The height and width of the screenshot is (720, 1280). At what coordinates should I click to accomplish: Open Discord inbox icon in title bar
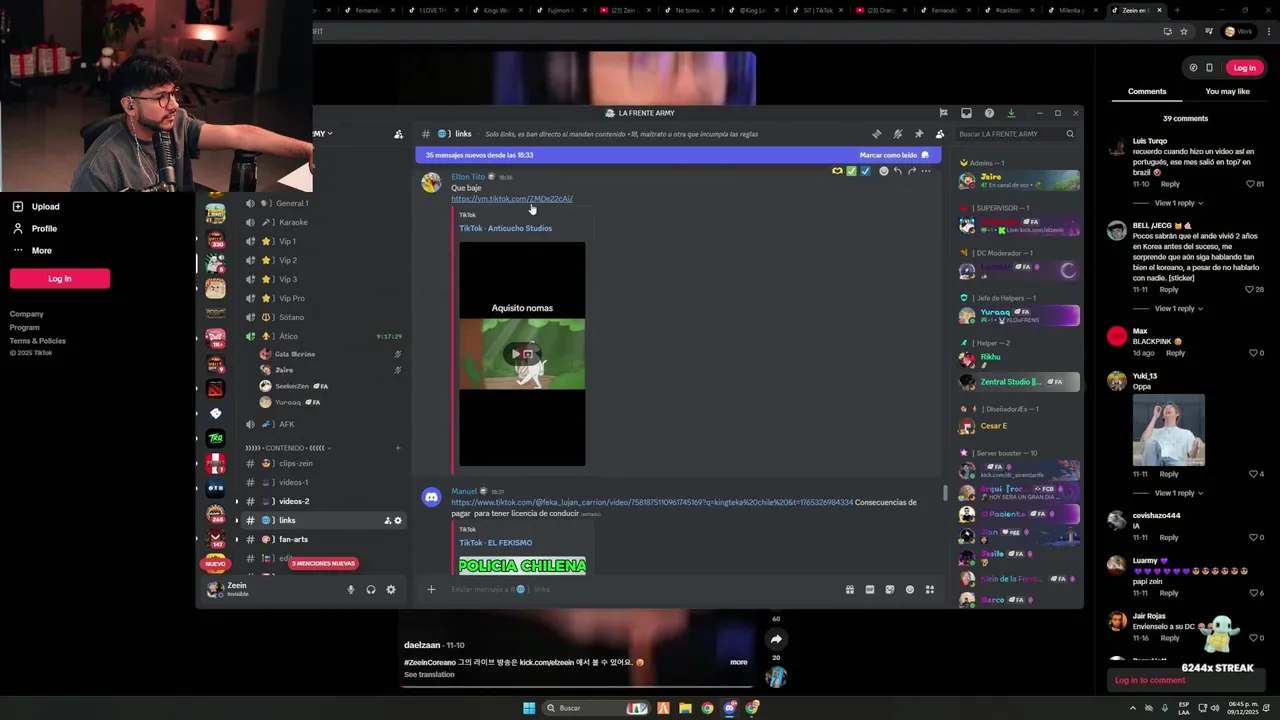tap(966, 113)
